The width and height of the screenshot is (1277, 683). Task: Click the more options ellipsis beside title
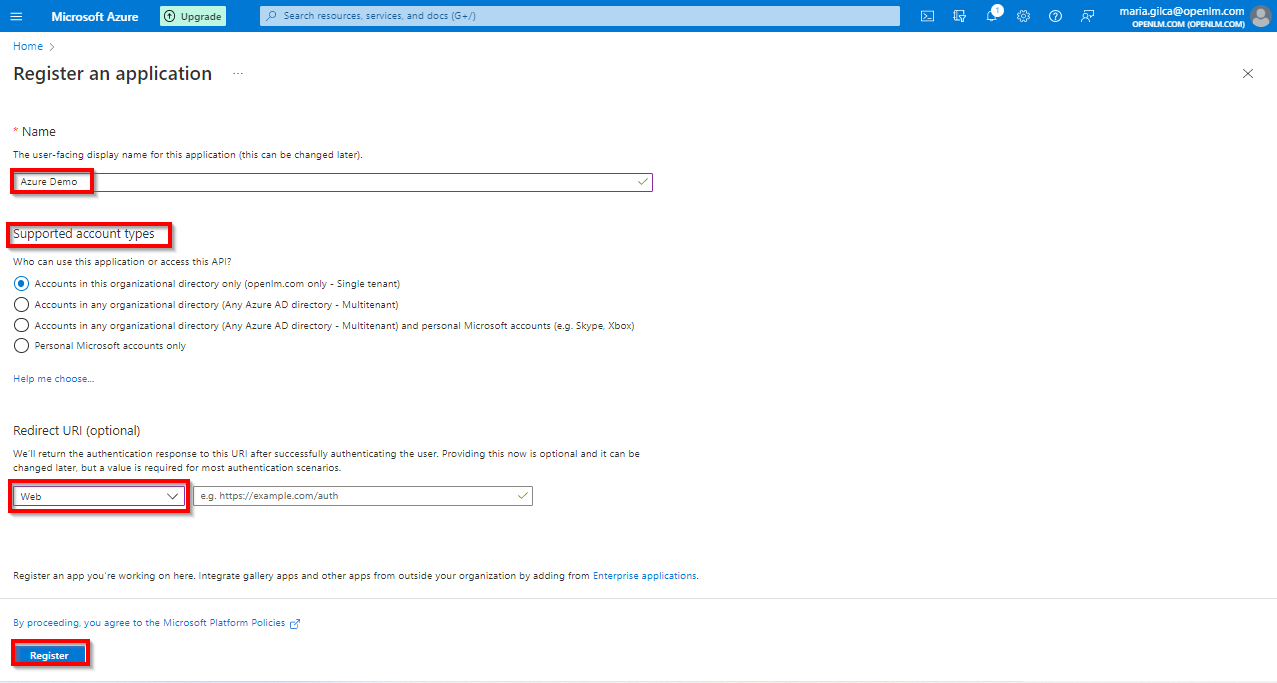238,74
